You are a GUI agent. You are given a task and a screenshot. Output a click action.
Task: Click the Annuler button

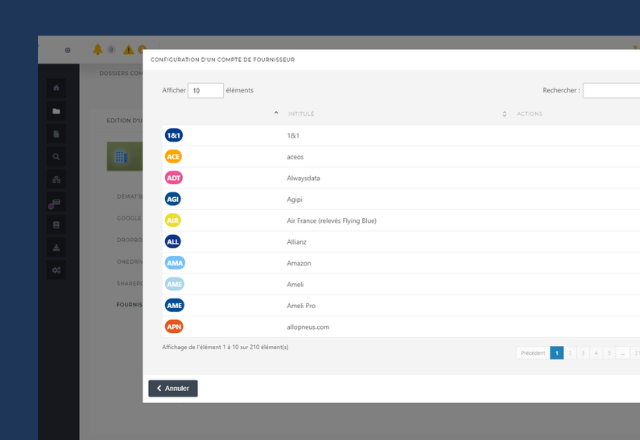point(173,389)
